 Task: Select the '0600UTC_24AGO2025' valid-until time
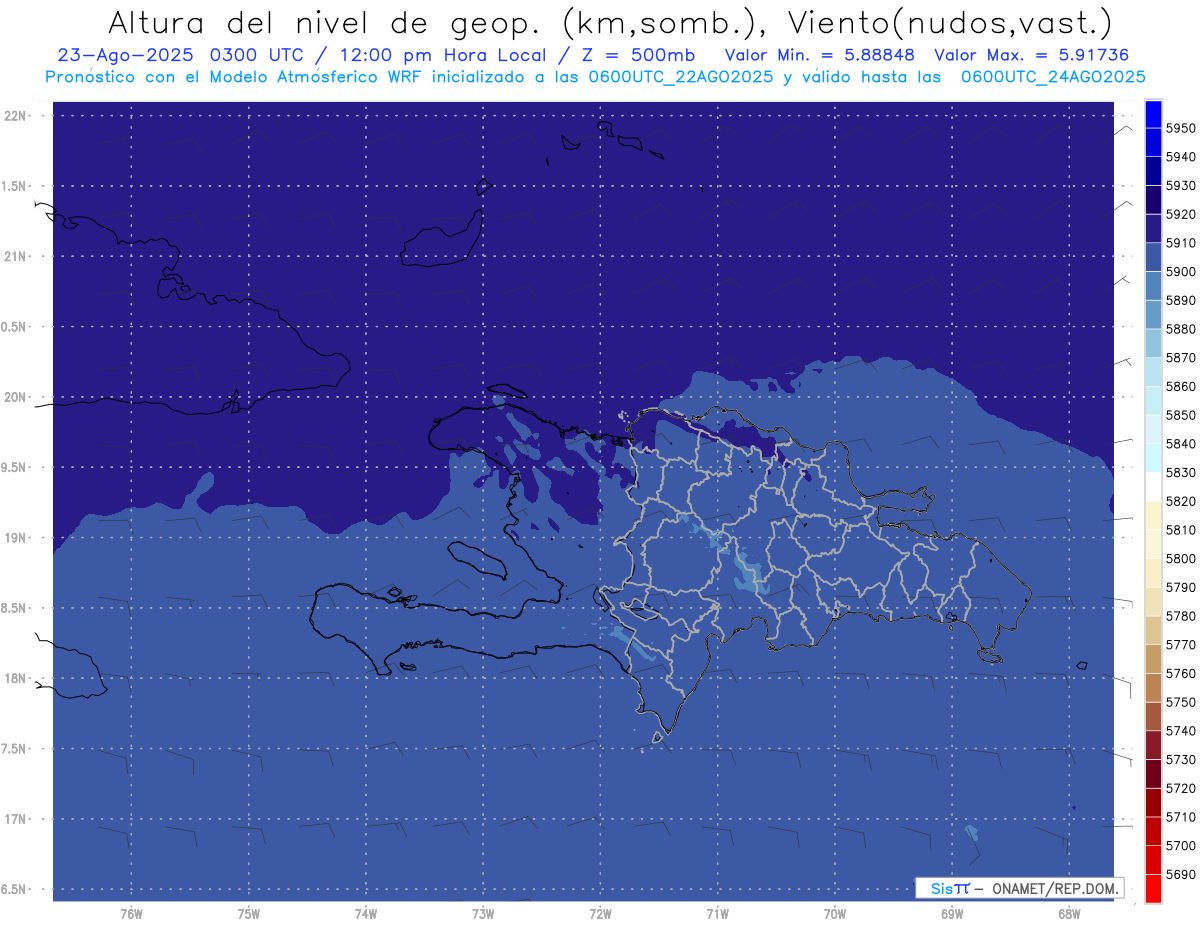click(x=1053, y=76)
